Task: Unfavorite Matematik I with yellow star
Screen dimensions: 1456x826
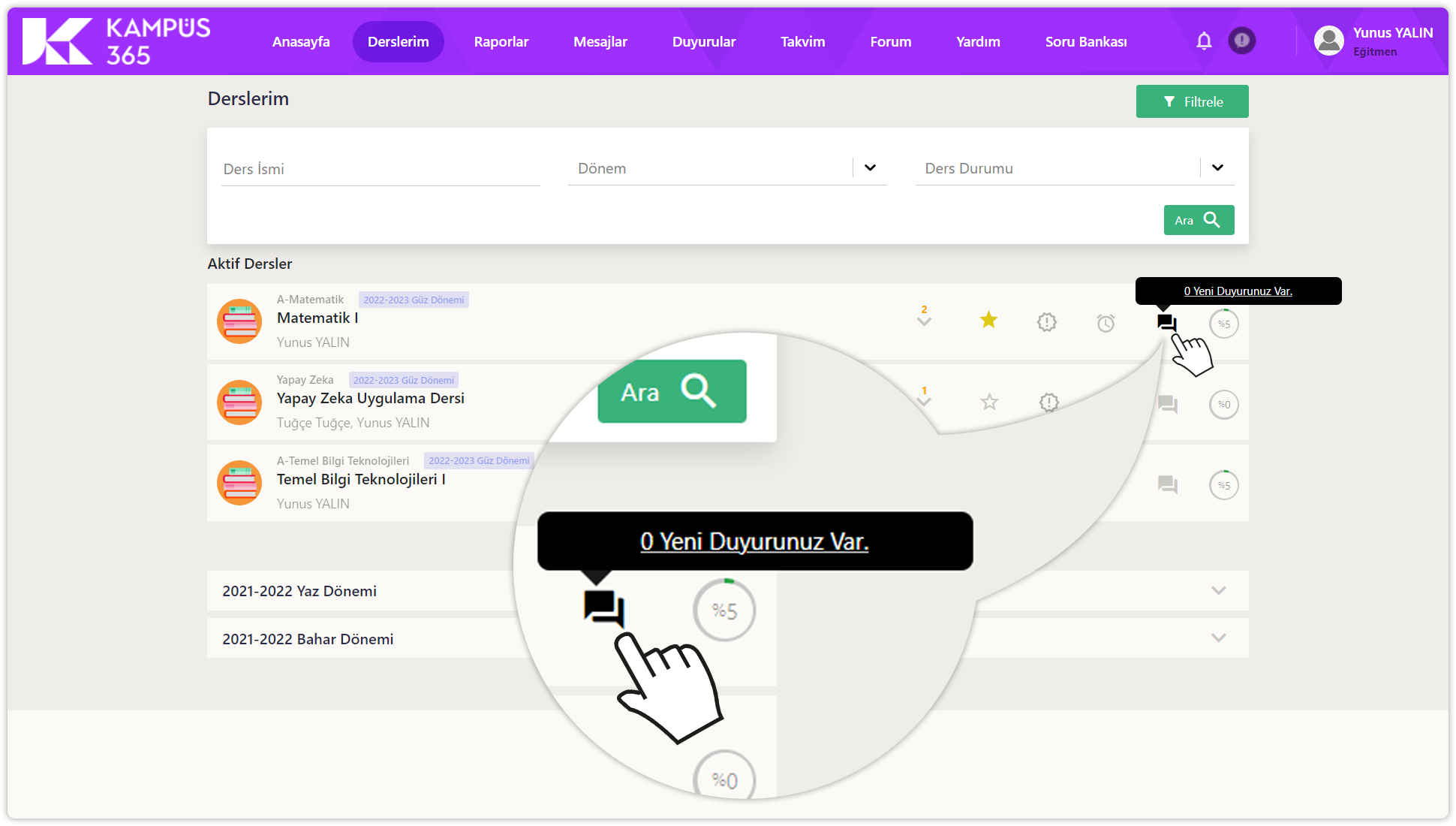Action: tap(988, 321)
